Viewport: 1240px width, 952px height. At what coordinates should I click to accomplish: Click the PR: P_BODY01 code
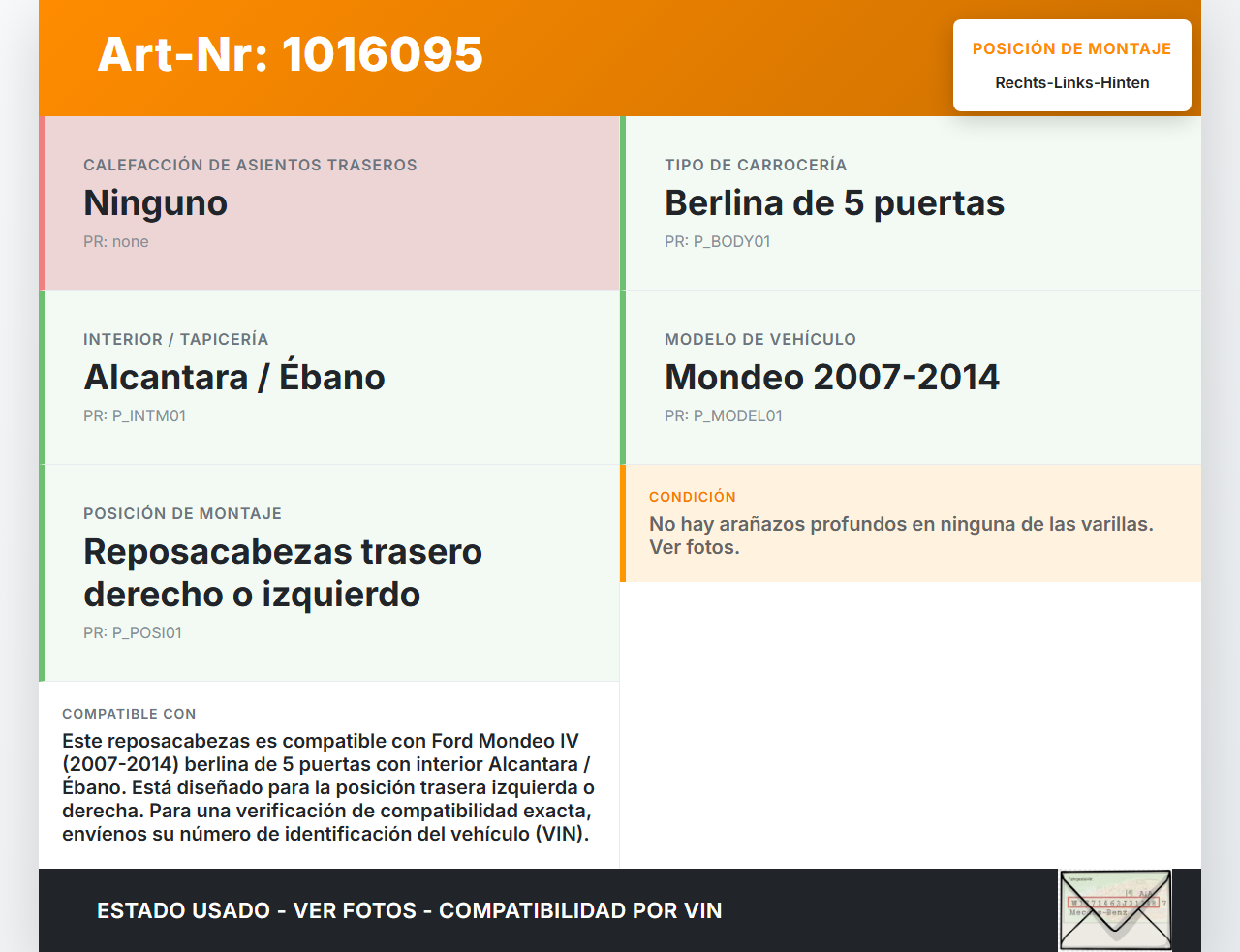pos(718,242)
